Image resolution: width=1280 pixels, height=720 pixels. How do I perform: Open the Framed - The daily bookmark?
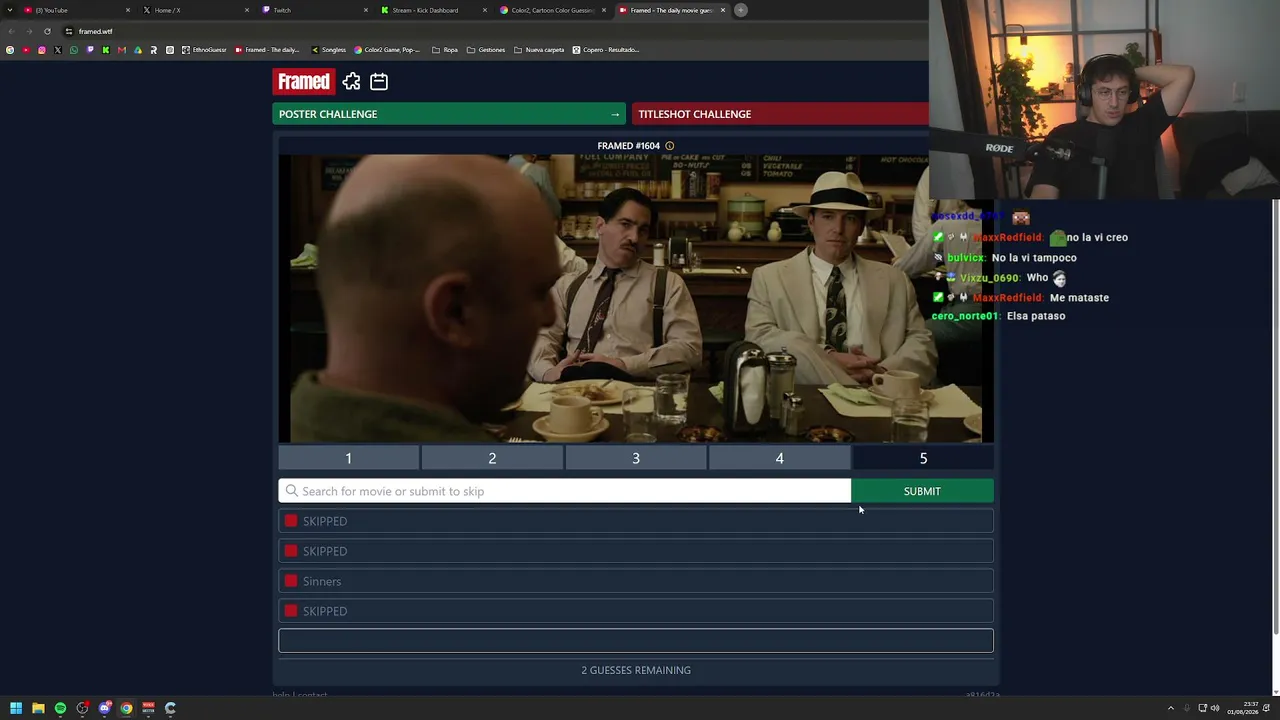coord(268,50)
